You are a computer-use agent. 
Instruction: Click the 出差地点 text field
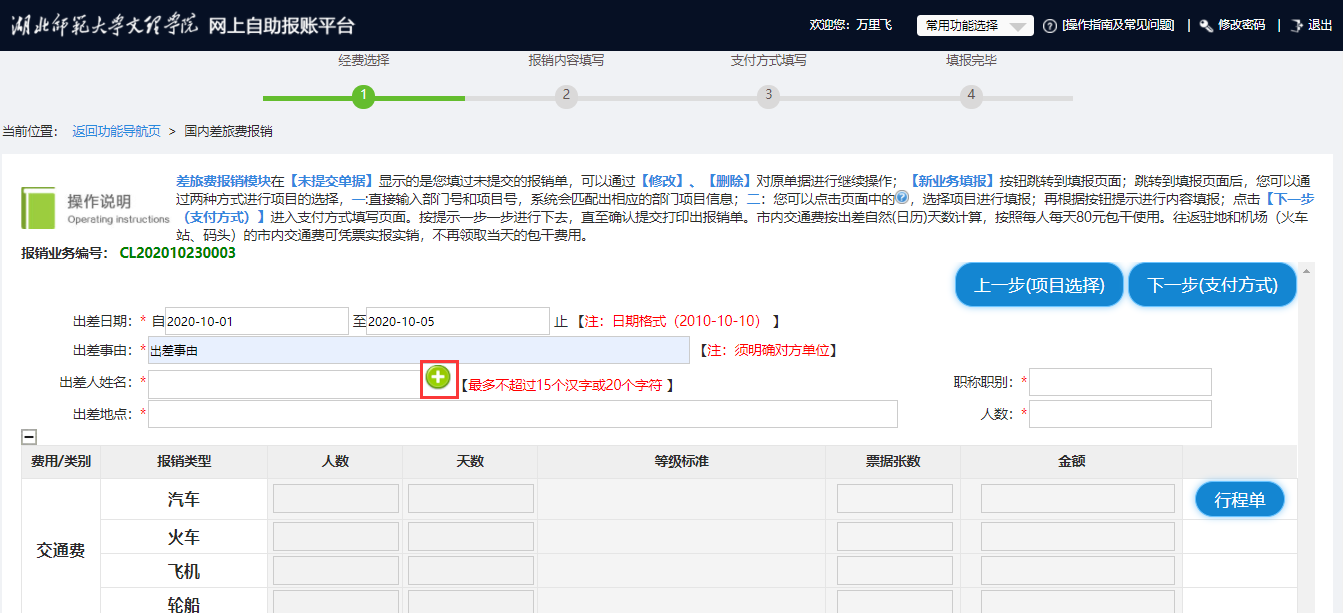(522, 414)
